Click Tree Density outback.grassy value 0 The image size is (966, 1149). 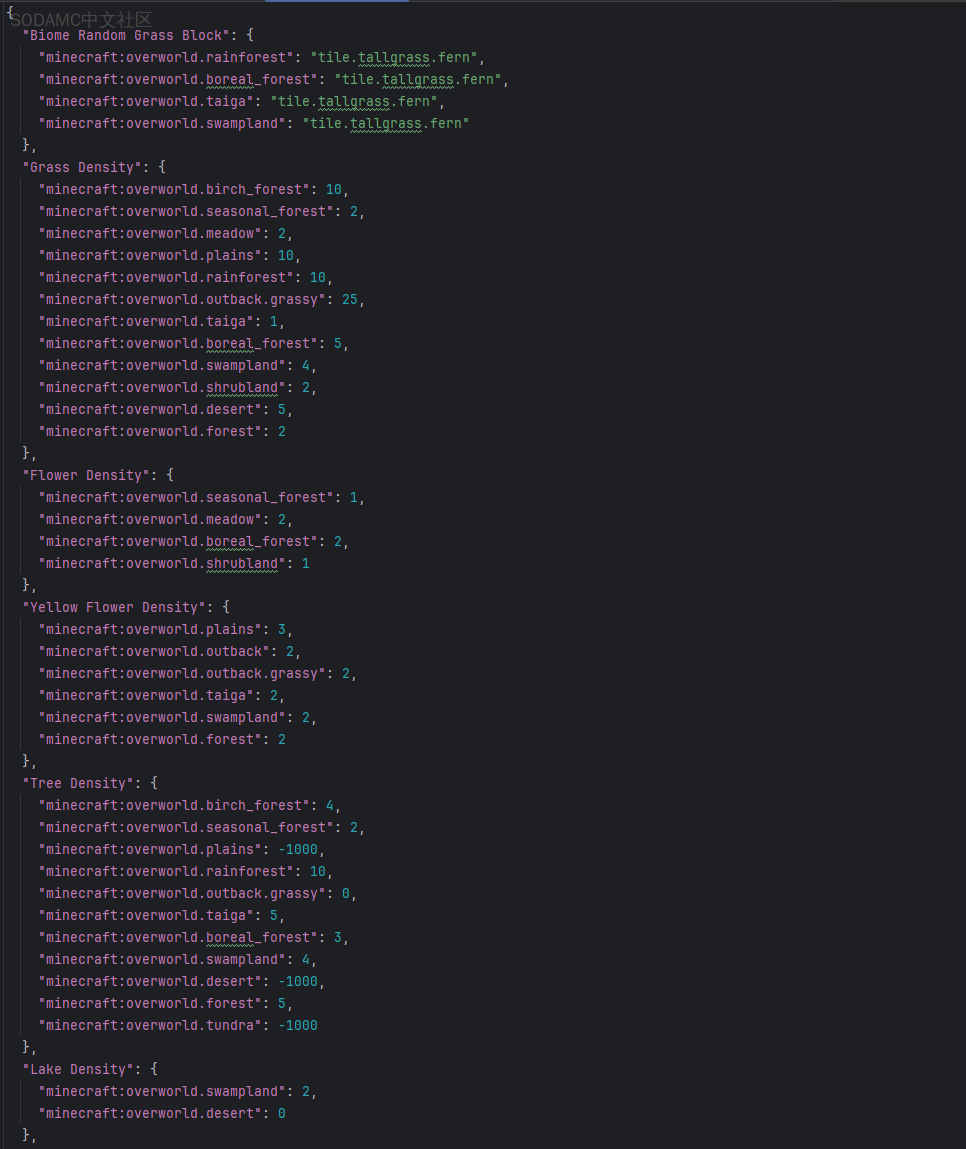pyautogui.click(x=346, y=893)
